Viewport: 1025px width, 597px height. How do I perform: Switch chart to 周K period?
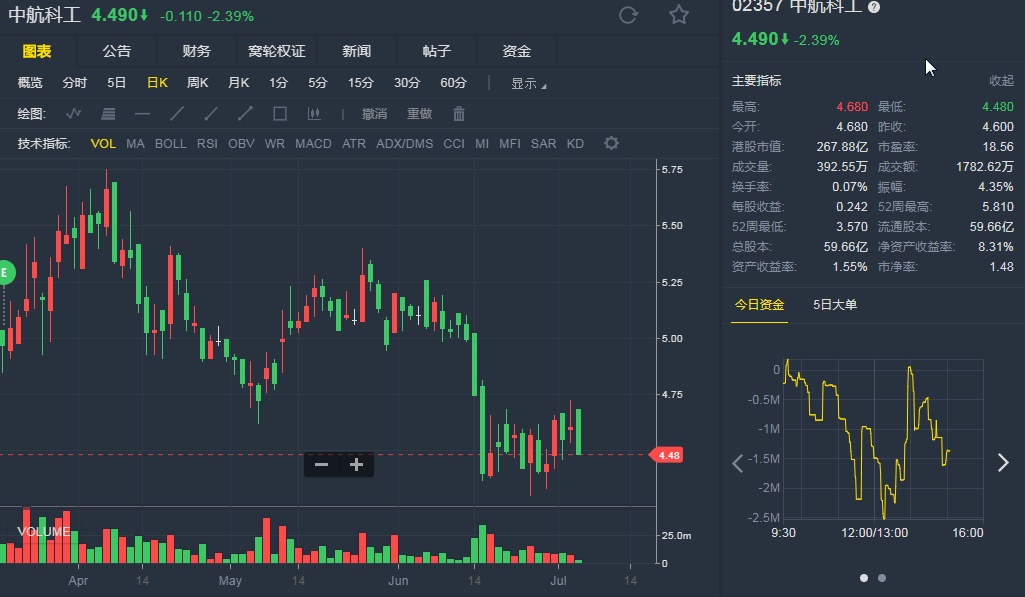click(197, 83)
